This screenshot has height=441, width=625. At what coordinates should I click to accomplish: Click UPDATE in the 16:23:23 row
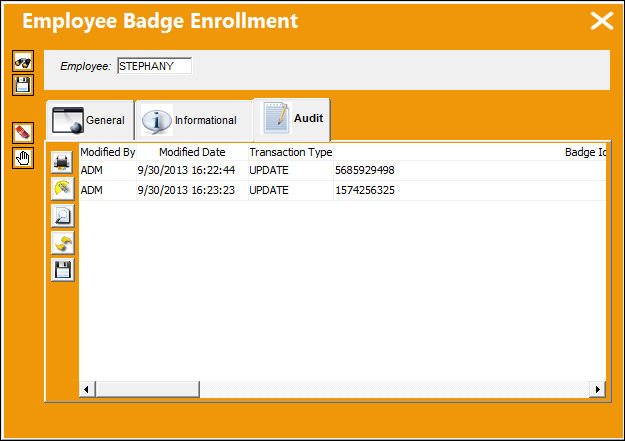point(269,190)
